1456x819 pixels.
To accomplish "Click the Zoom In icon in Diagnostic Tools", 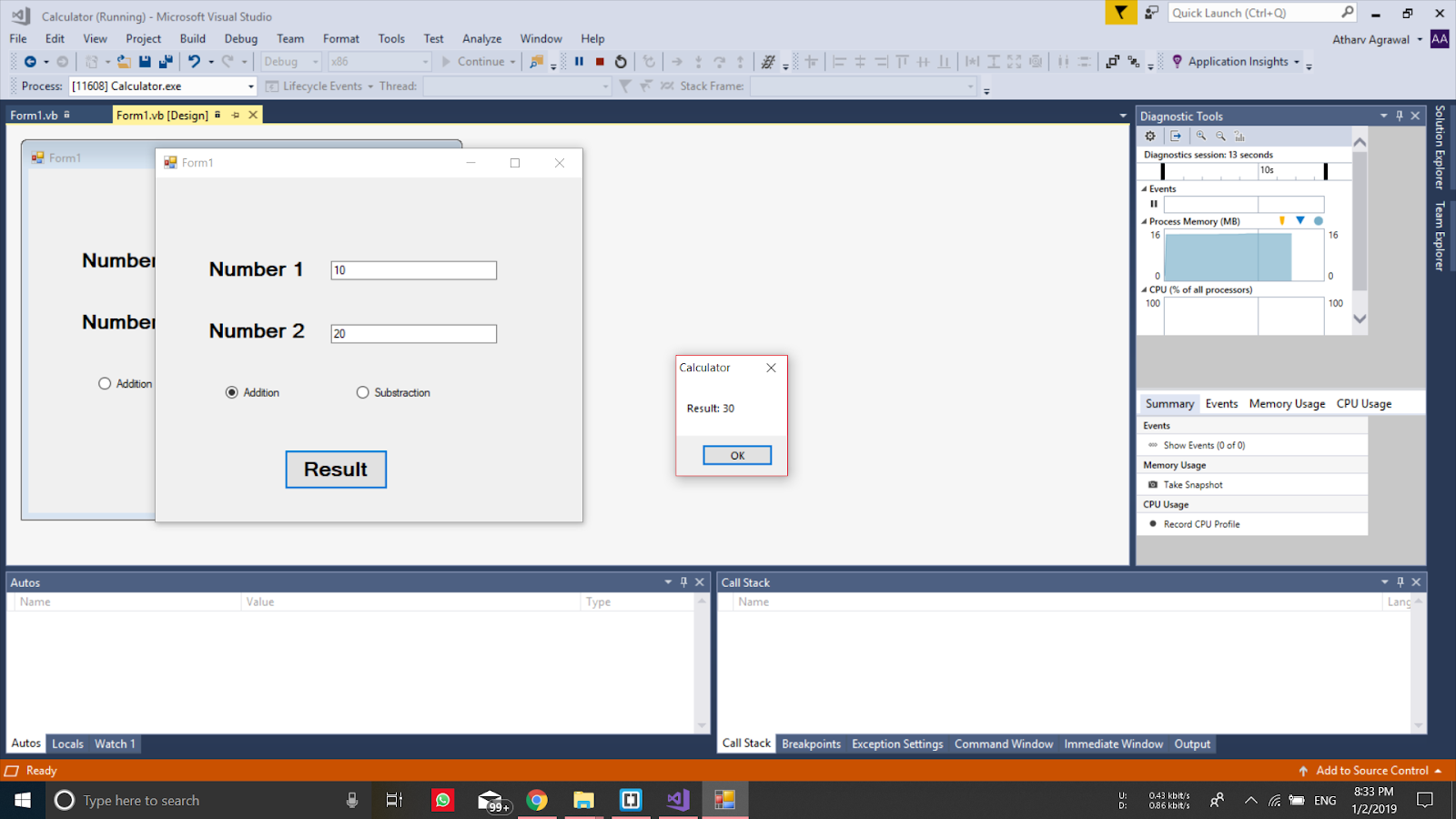I will pyautogui.click(x=1201, y=136).
